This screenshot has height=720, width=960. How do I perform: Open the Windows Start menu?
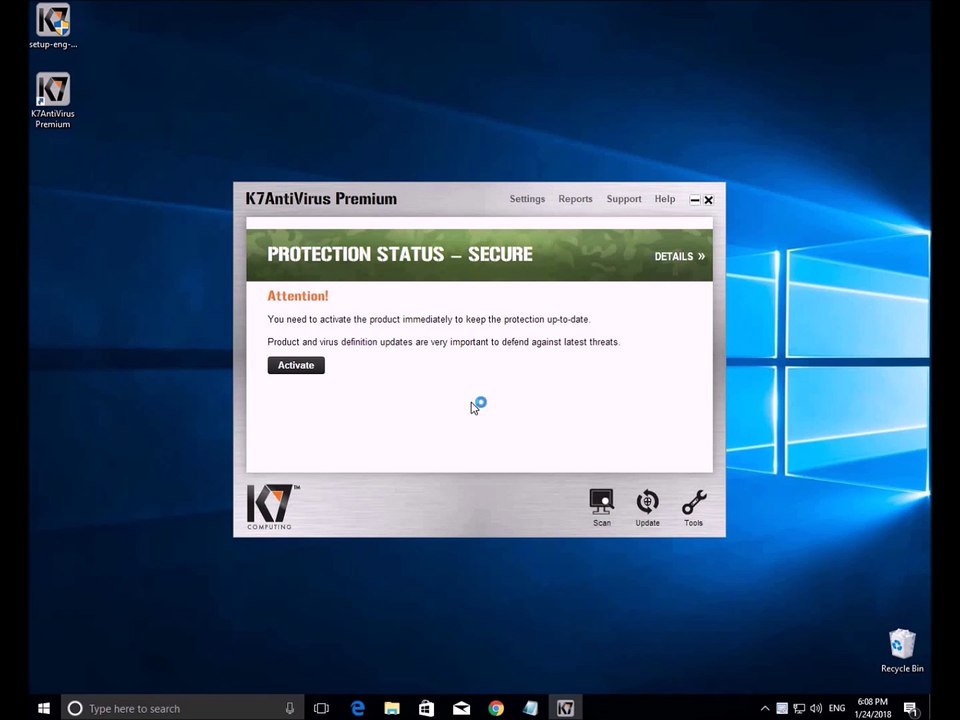point(43,708)
